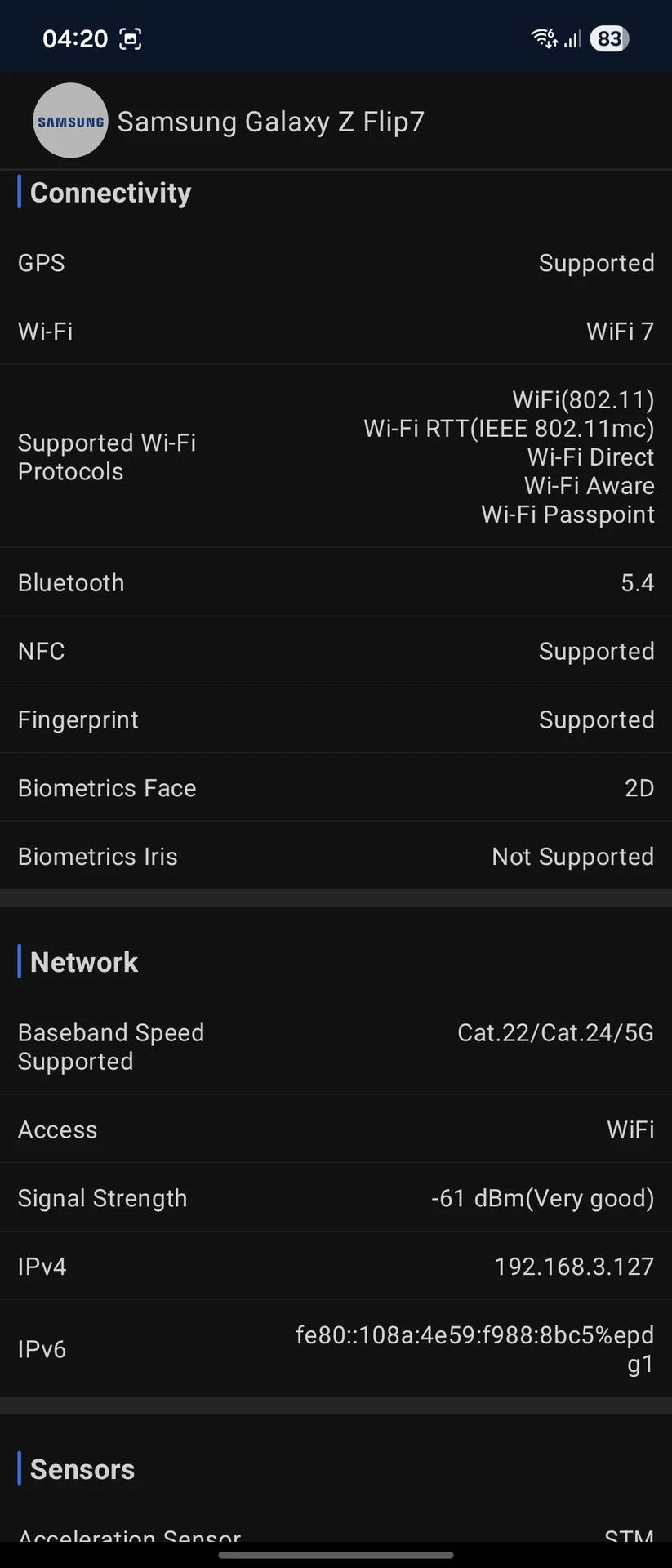Tap the Wi-Fi status bar icon
The height and width of the screenshot is (1568, 672).
[x=544, y=38]
